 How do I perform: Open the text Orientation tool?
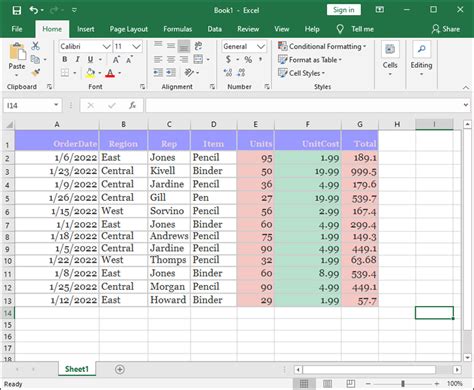190,72
